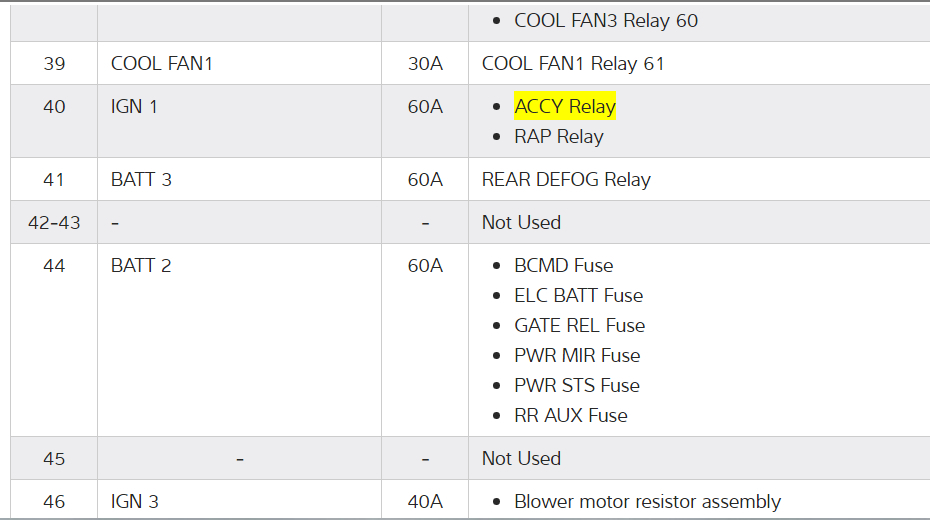The height and width of the screenshot is (520, 930).
Task: Click the Blower motor resistor assembly text
Action: 647,502
